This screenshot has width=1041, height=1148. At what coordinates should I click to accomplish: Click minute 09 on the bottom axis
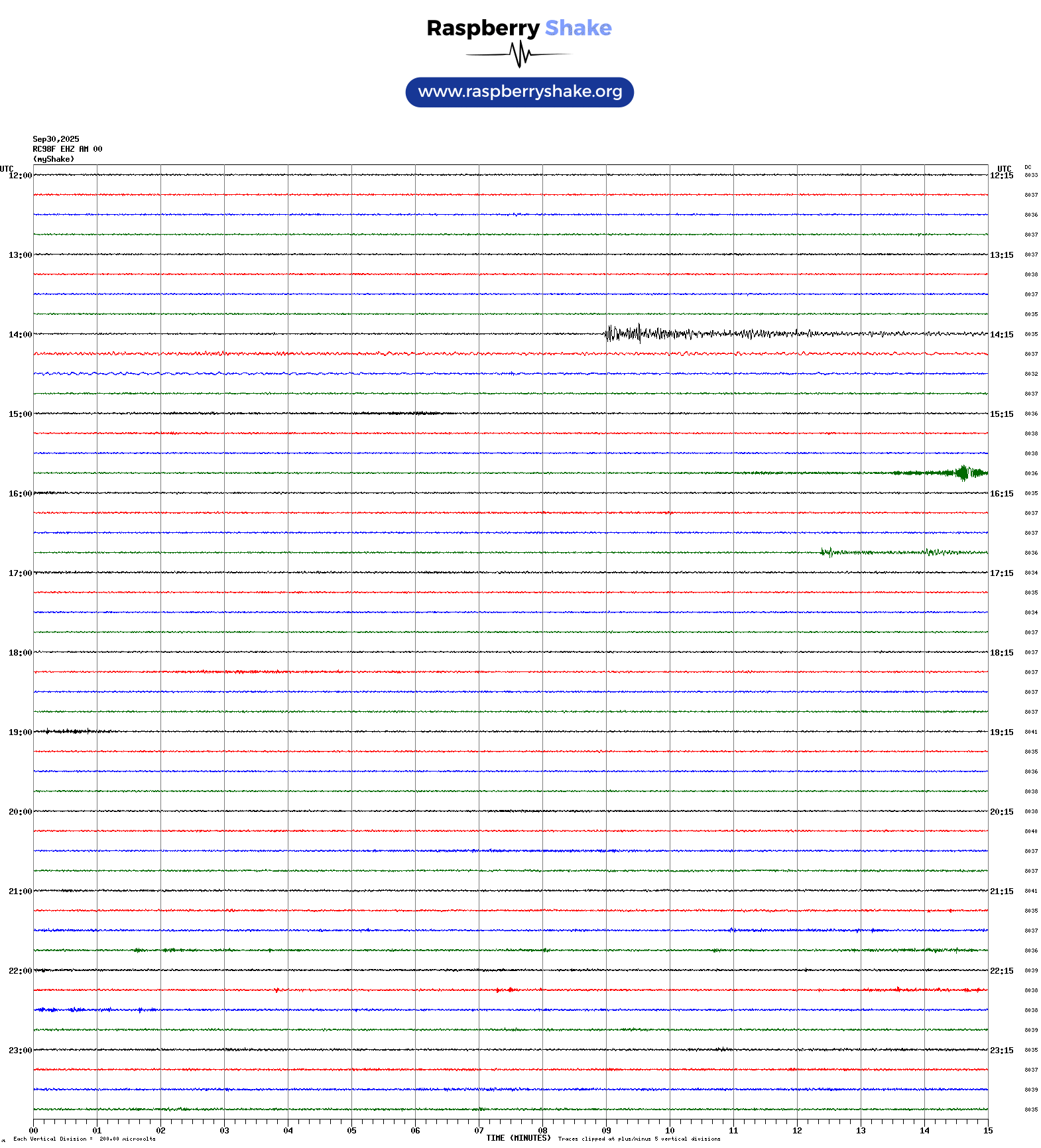tap(606, 1131)
